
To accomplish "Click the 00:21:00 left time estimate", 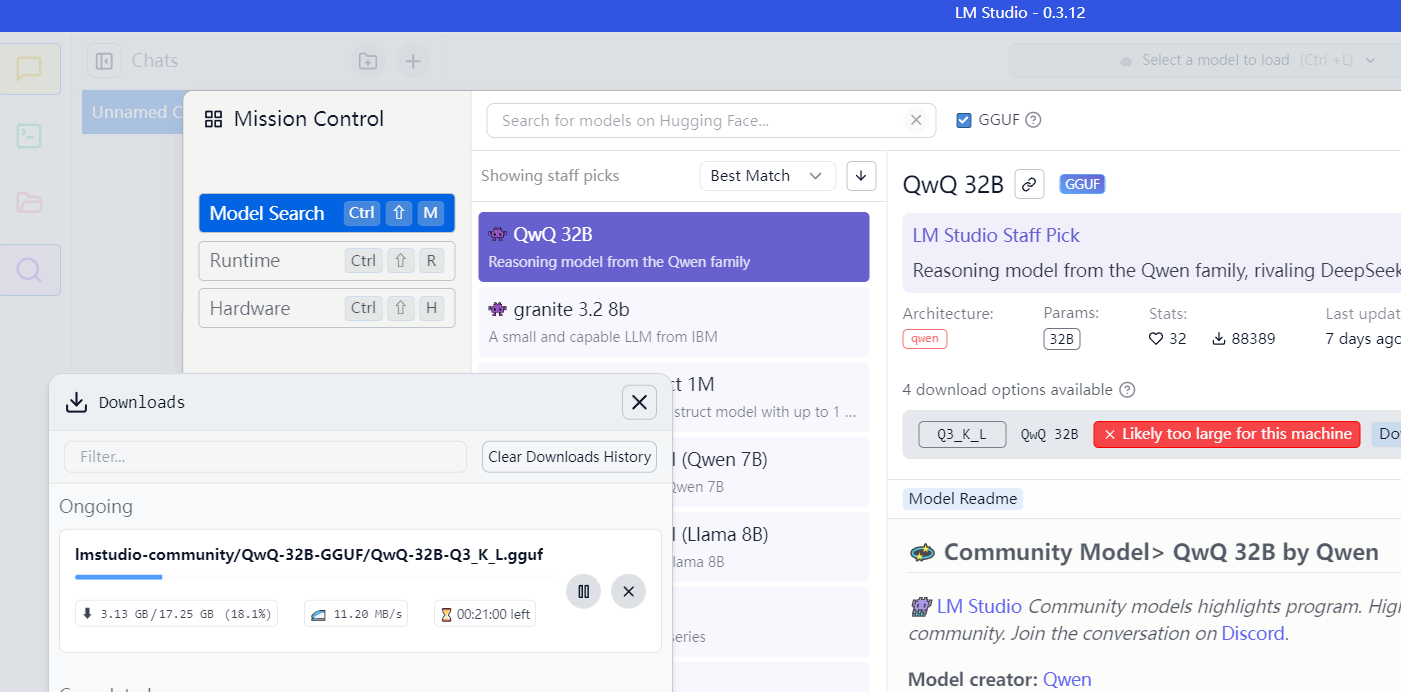I will [x=485, y=614].
